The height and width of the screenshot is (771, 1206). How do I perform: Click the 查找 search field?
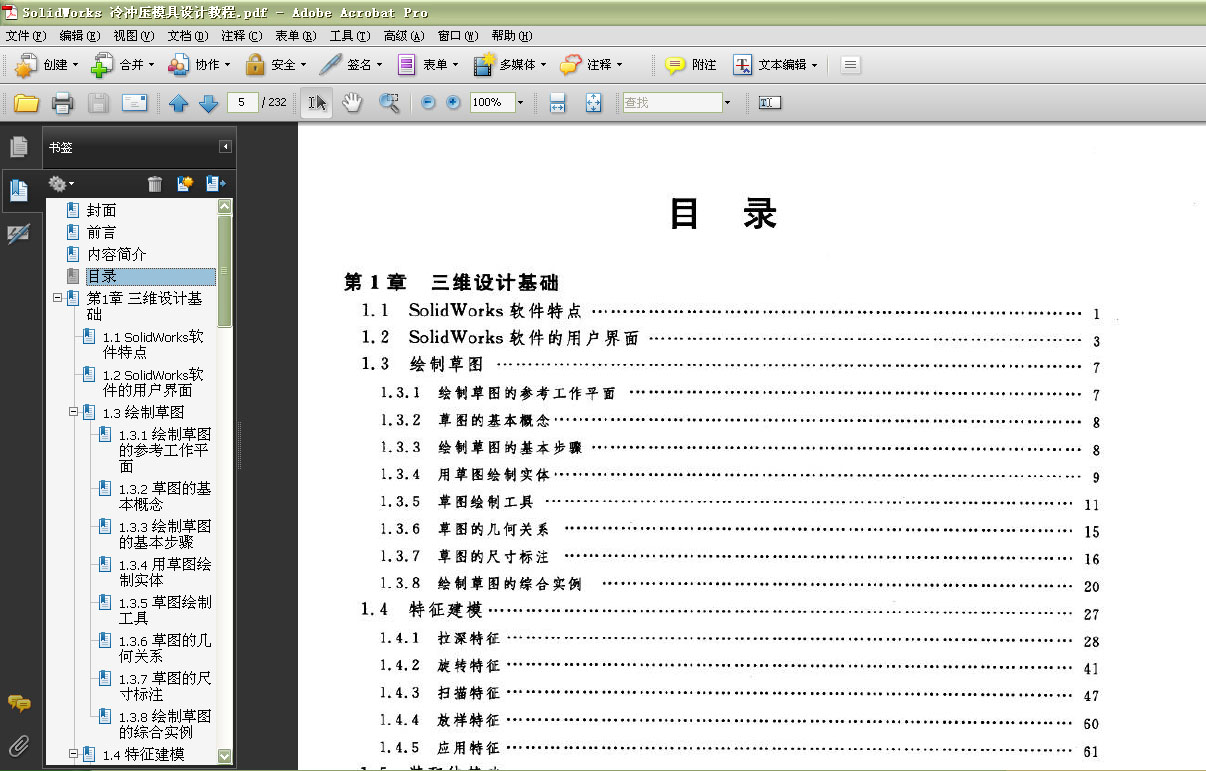tap(672, 102)
